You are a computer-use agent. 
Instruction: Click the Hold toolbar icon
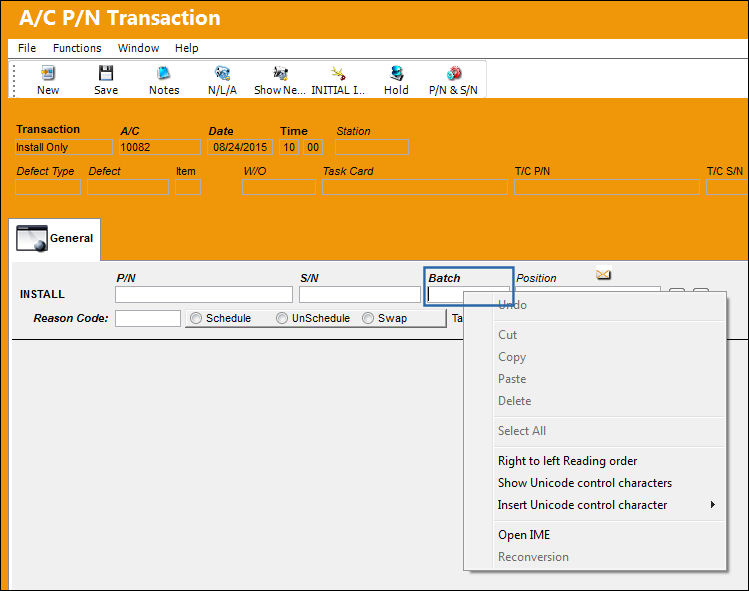coord(396,73)
